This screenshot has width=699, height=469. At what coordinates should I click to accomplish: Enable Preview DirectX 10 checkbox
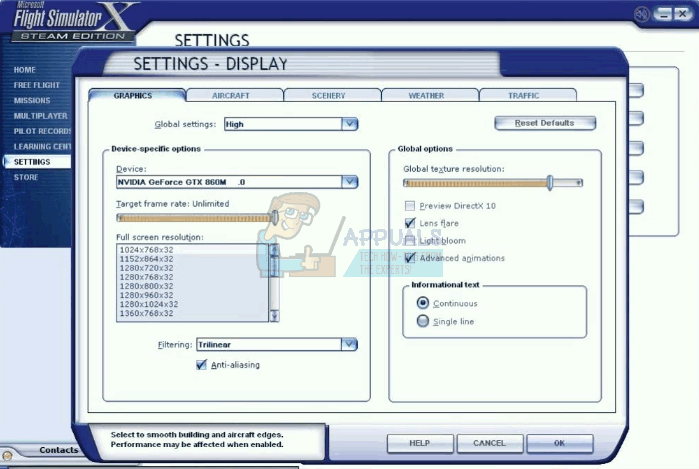(410, 206)
